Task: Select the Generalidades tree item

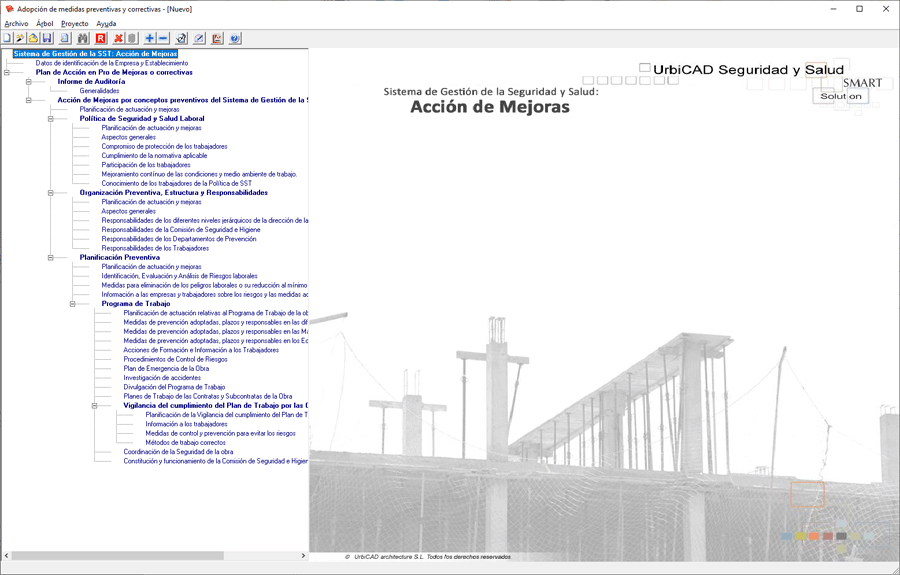Action: click(99, 91)
